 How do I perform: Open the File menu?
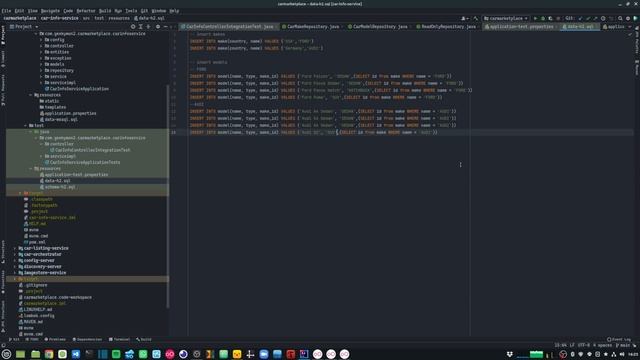pos(6,11)
